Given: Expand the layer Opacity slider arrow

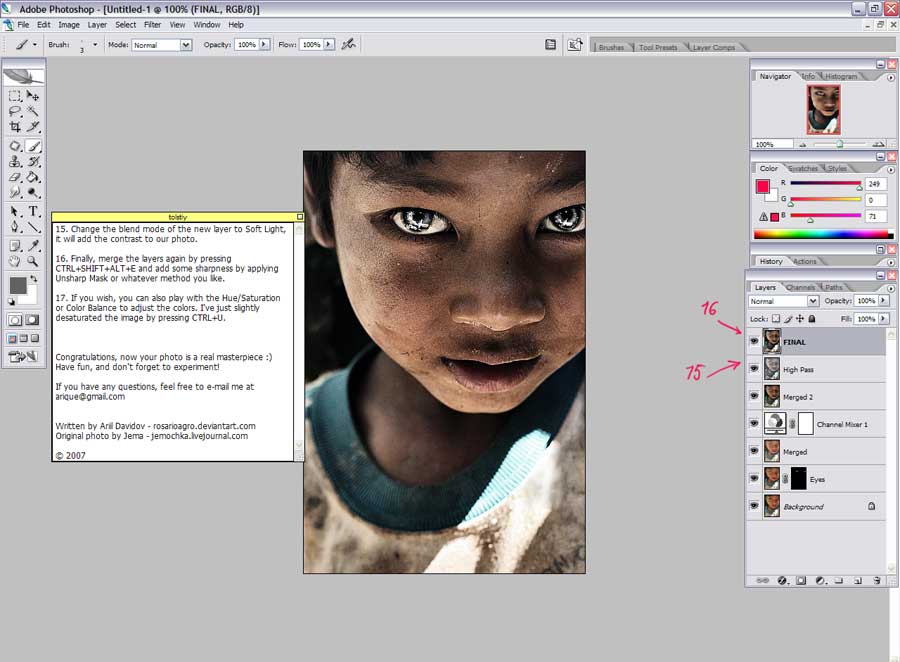Looking at the screenshot, I should [x=885, y=301].
